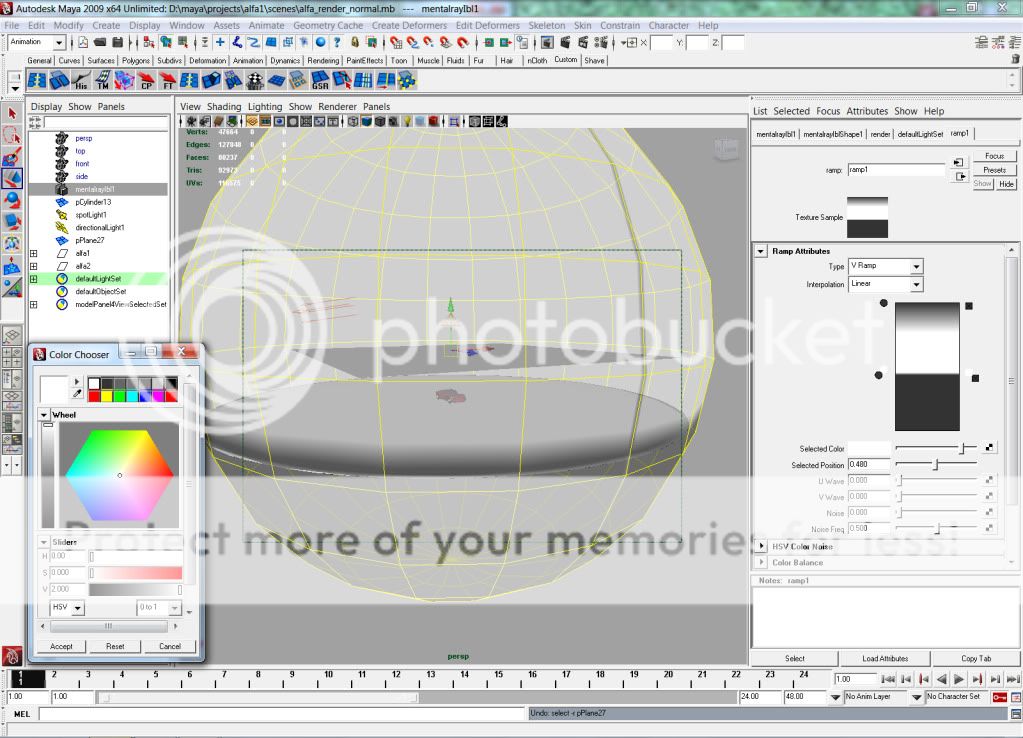Switch to the defaultLightSet tab
Image resolution: width=1023 pixels, height=738 pixels.
[x=920, y=134]
